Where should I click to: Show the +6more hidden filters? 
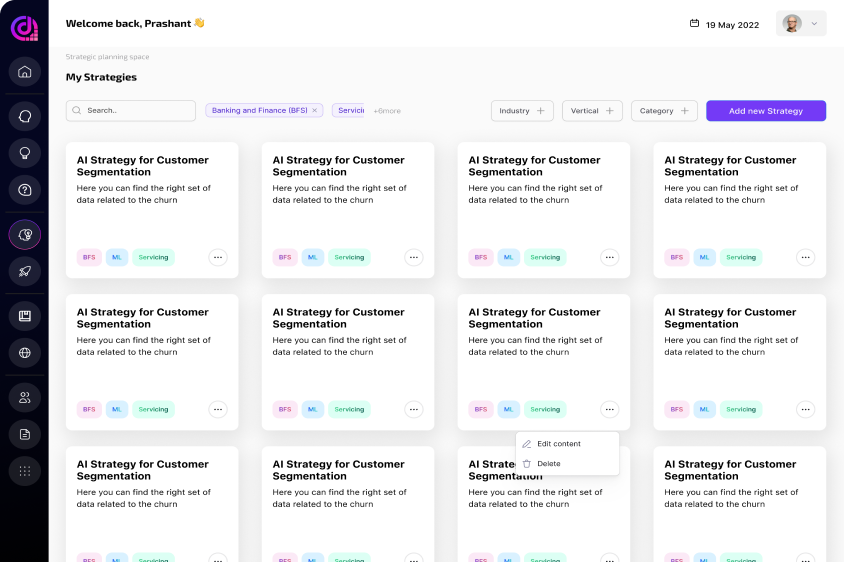click(387, 111)
